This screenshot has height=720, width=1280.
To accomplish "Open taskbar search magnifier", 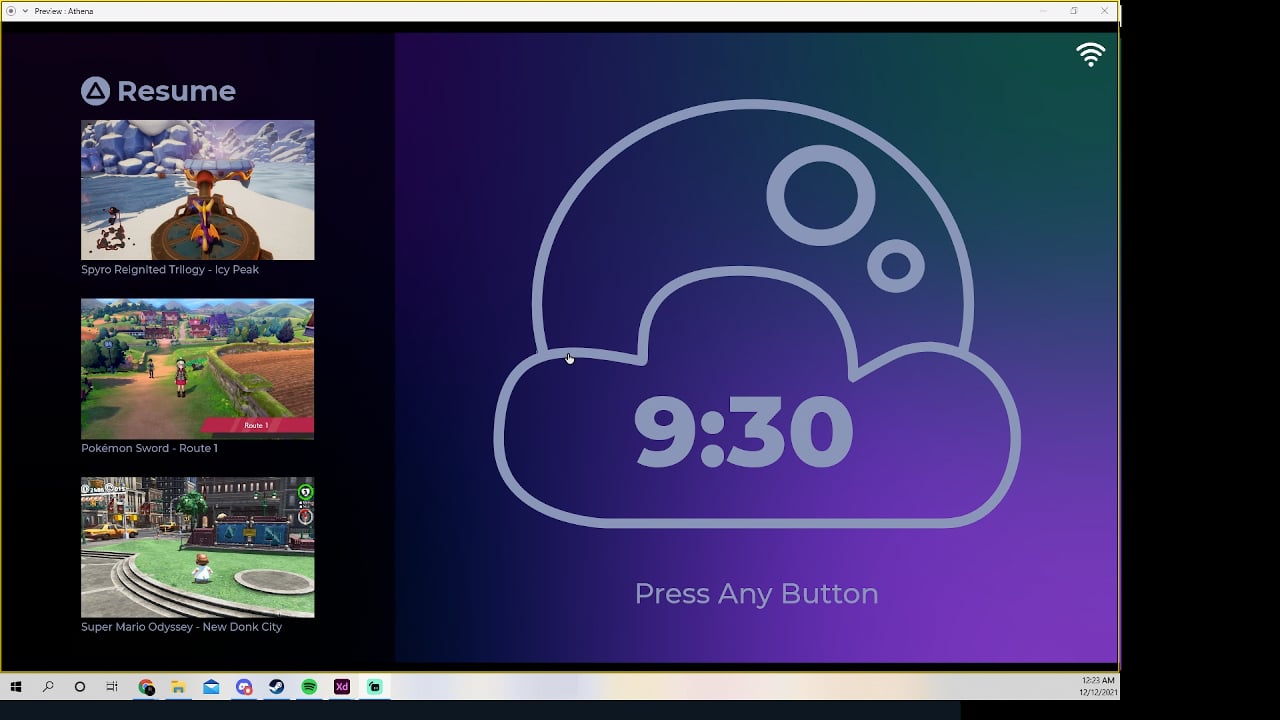I will pyautogui.click(x=48, y=687).
